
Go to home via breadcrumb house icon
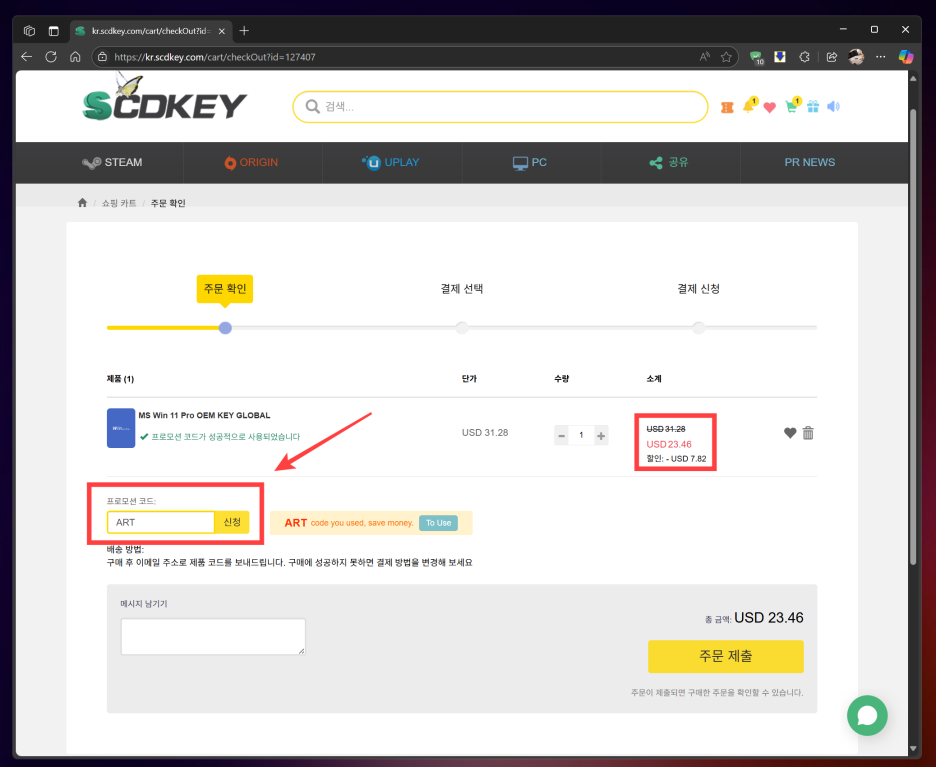click(x=82, y=203)
